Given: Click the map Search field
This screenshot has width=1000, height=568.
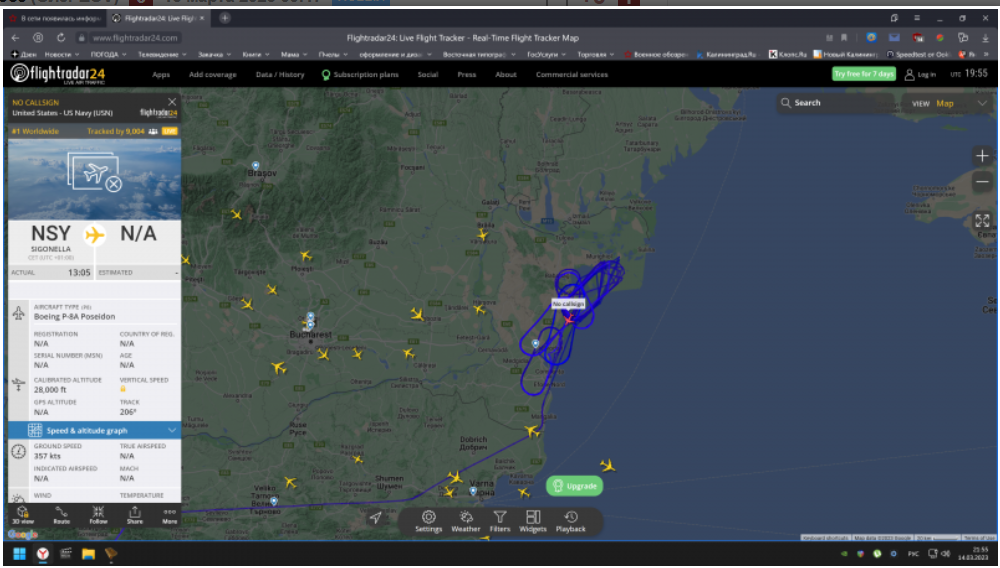Looking at the screenshot, I should point(835,103).
